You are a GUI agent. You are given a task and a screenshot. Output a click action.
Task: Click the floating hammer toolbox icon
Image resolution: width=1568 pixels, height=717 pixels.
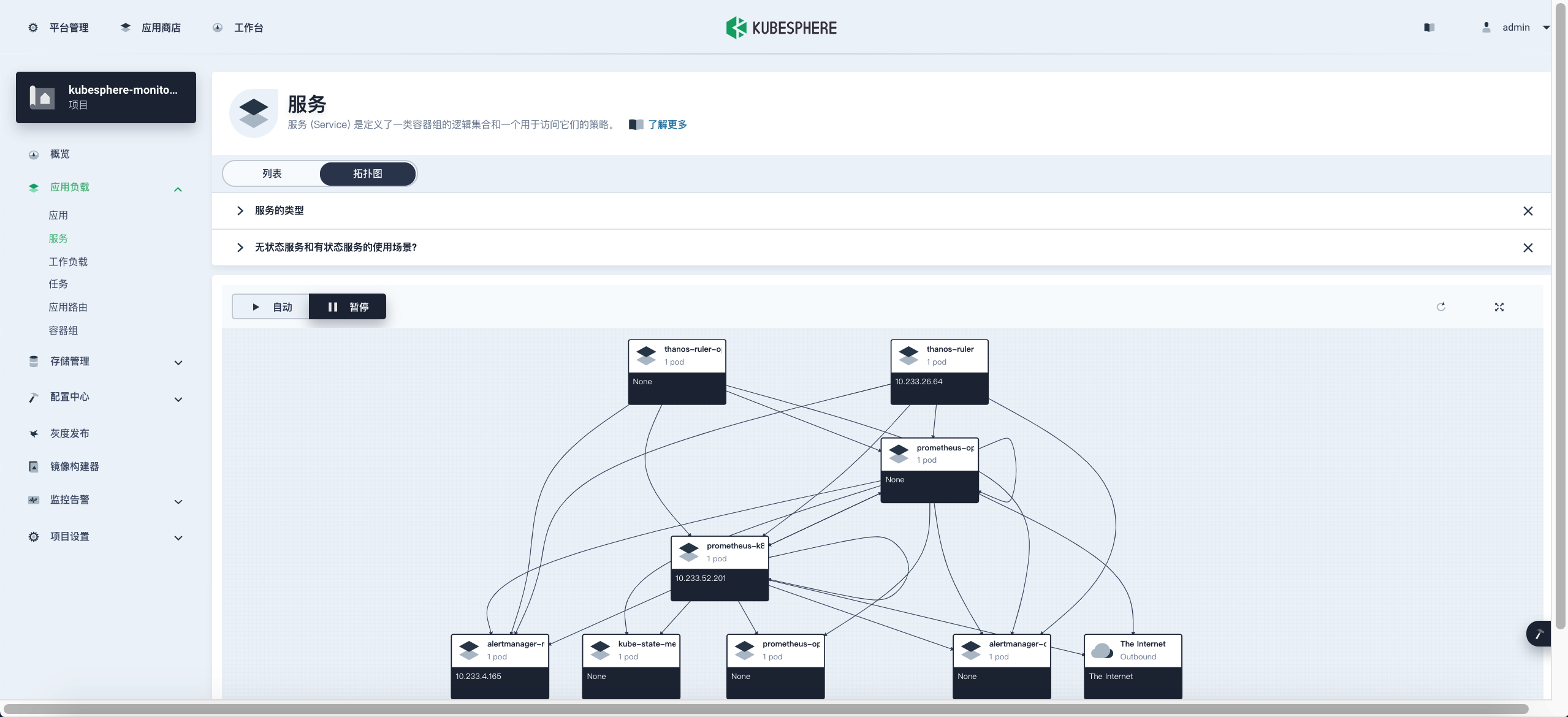pyautogui.click(x=1539, y=634)
